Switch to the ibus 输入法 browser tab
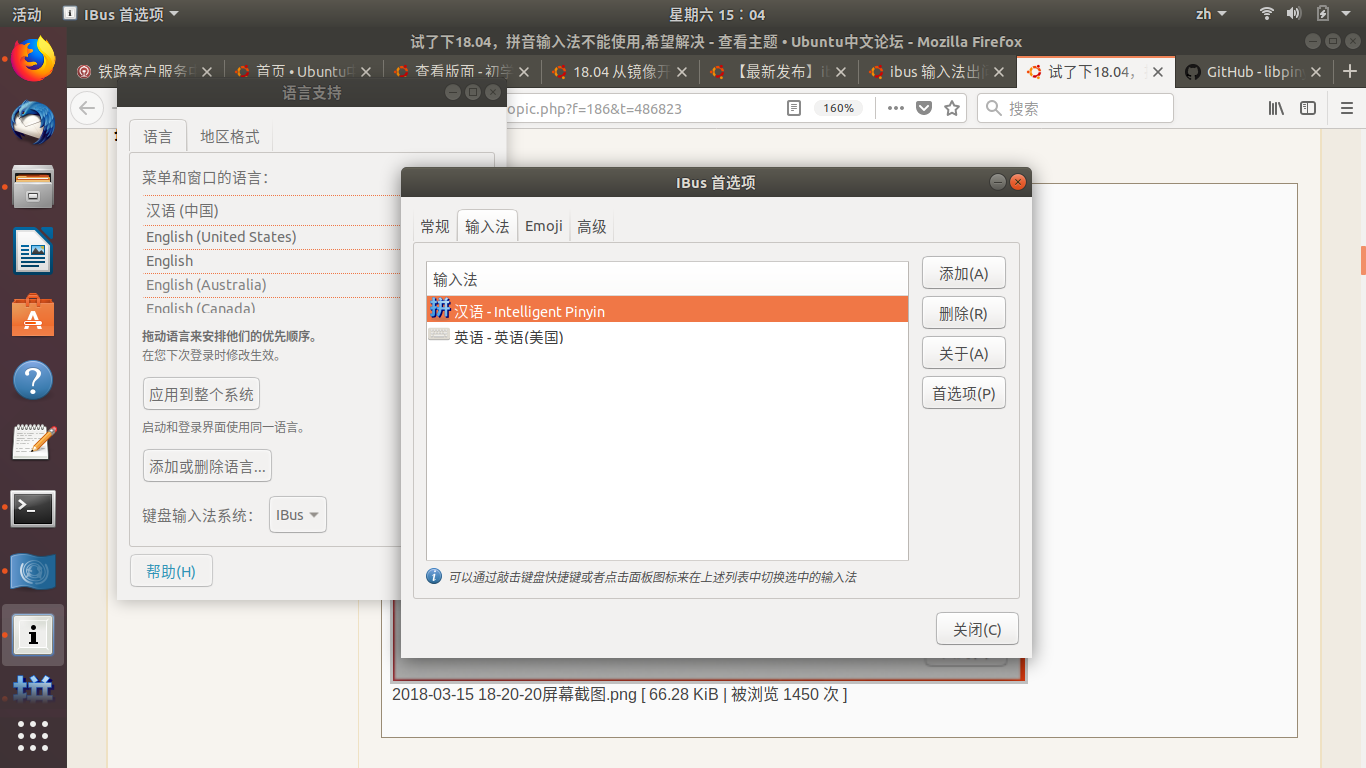Viewport: 1366px width, 768px height. [937, 72]
